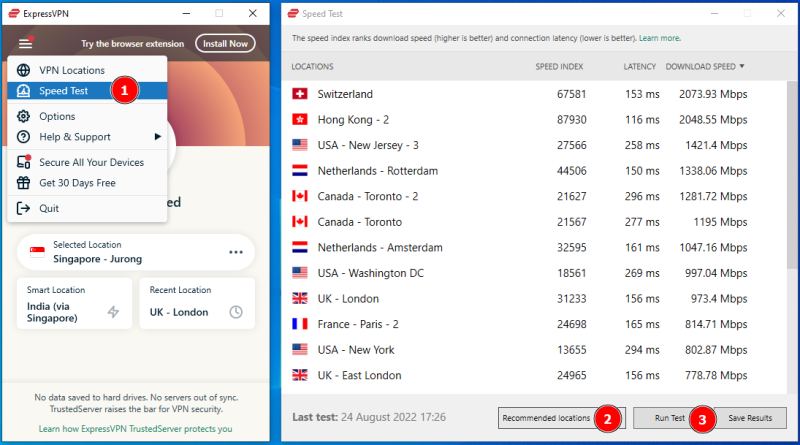Click the hamburger menu icon

click(25, 43)
